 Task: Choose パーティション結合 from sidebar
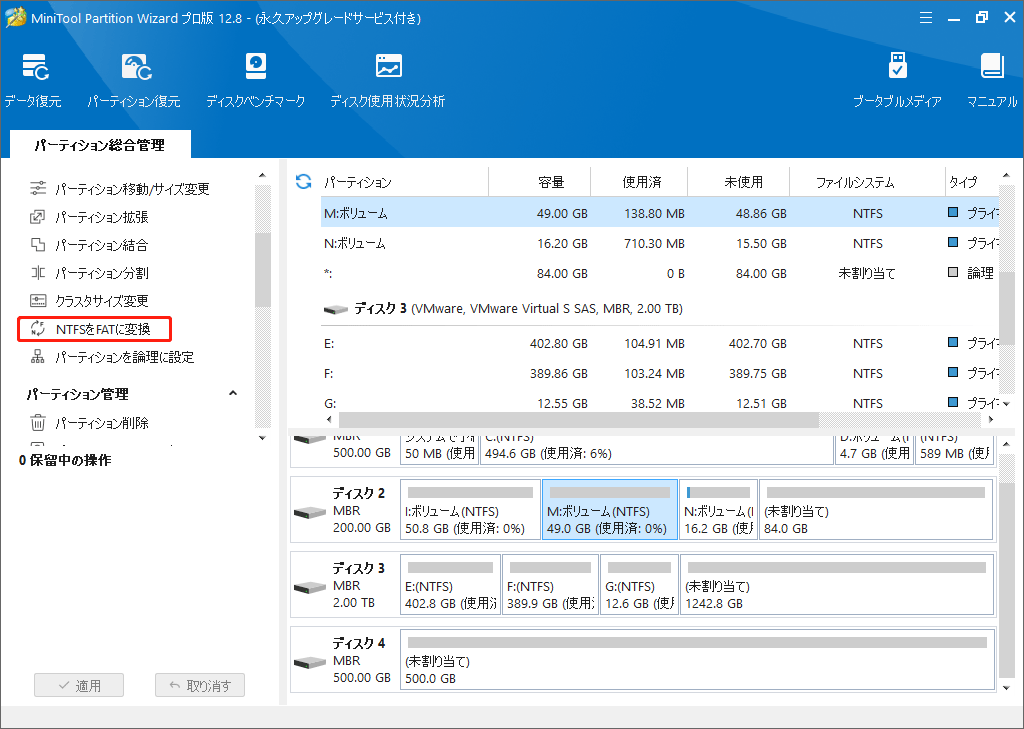(102, 245)
